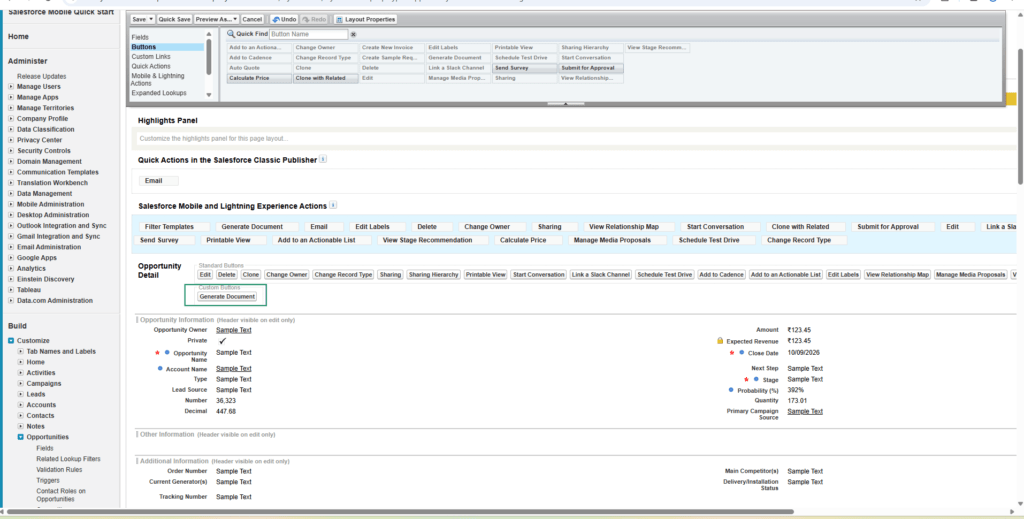The height and width of the screenshot is (519, 1024).
Task: Click the Close Date value 10/09/2026
Action: click(803, 353)
